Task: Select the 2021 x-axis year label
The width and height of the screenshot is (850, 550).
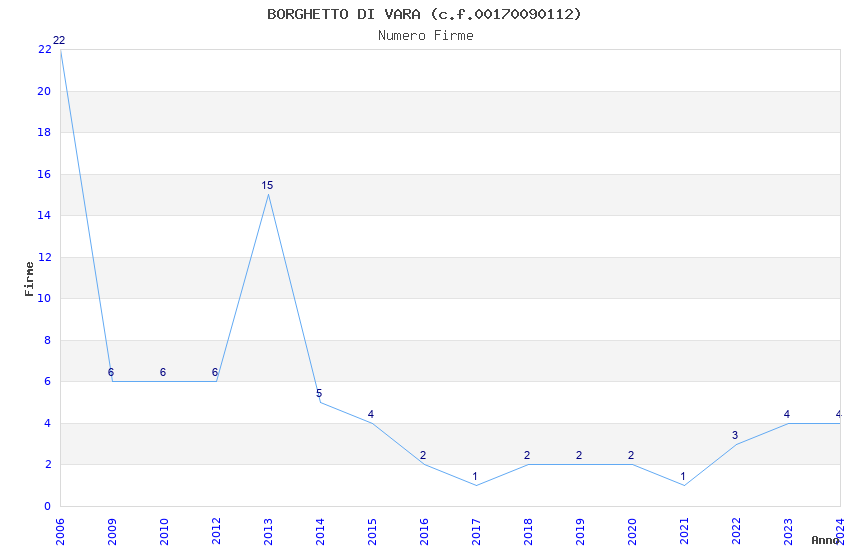Action: tap(684, 532)
